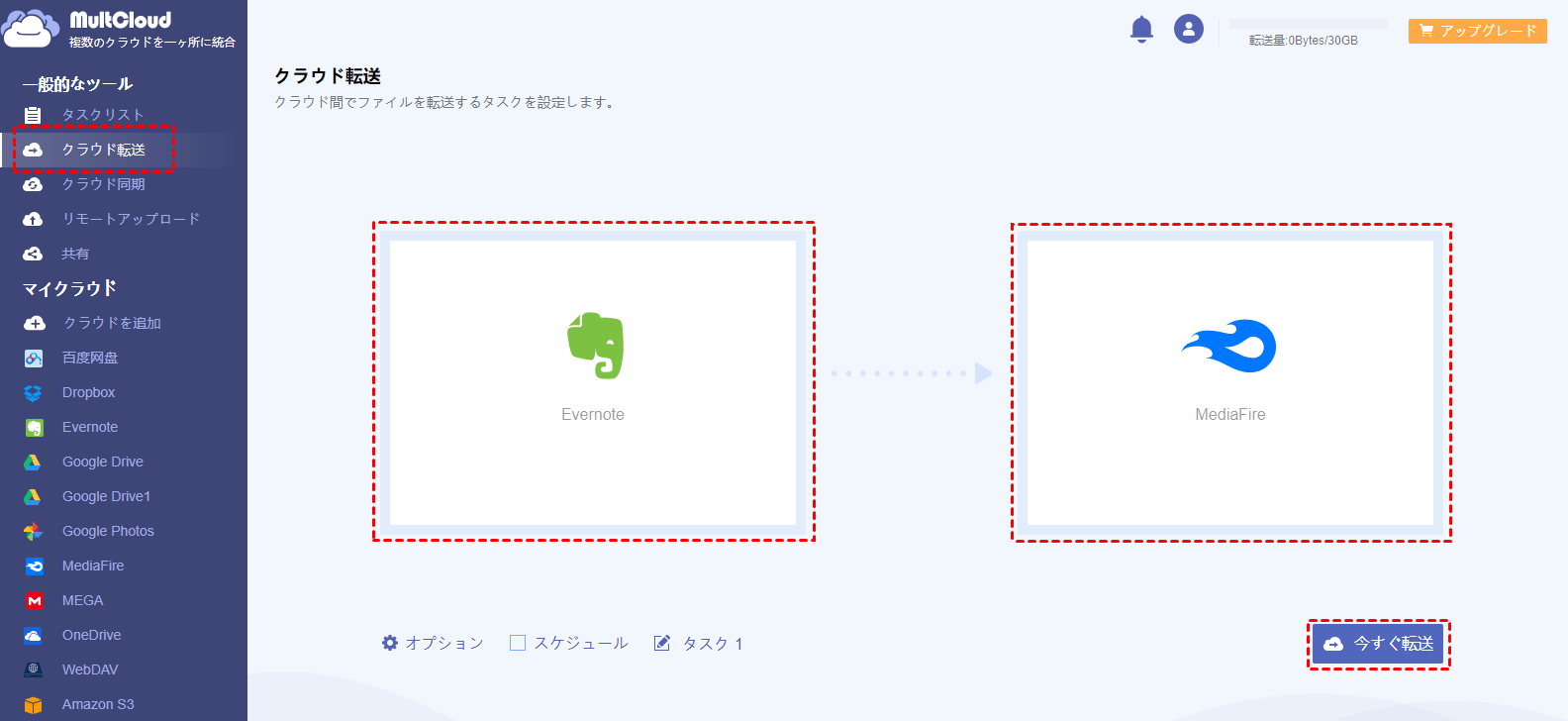
Task: Open リモートアップロード
Action: coord(132,219)
